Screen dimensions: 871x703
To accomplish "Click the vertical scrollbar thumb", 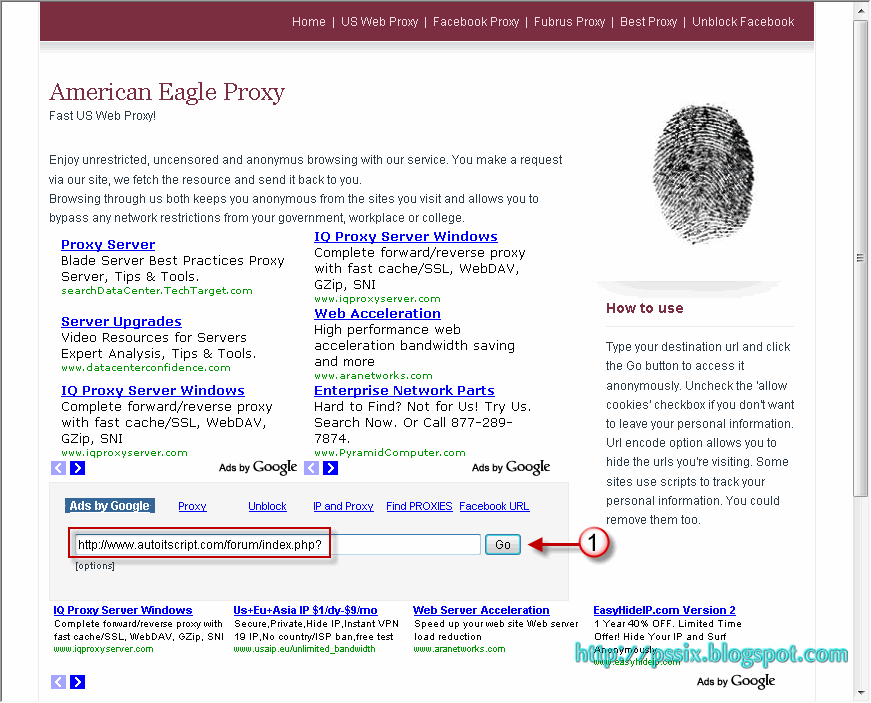I will coord(860,258).
